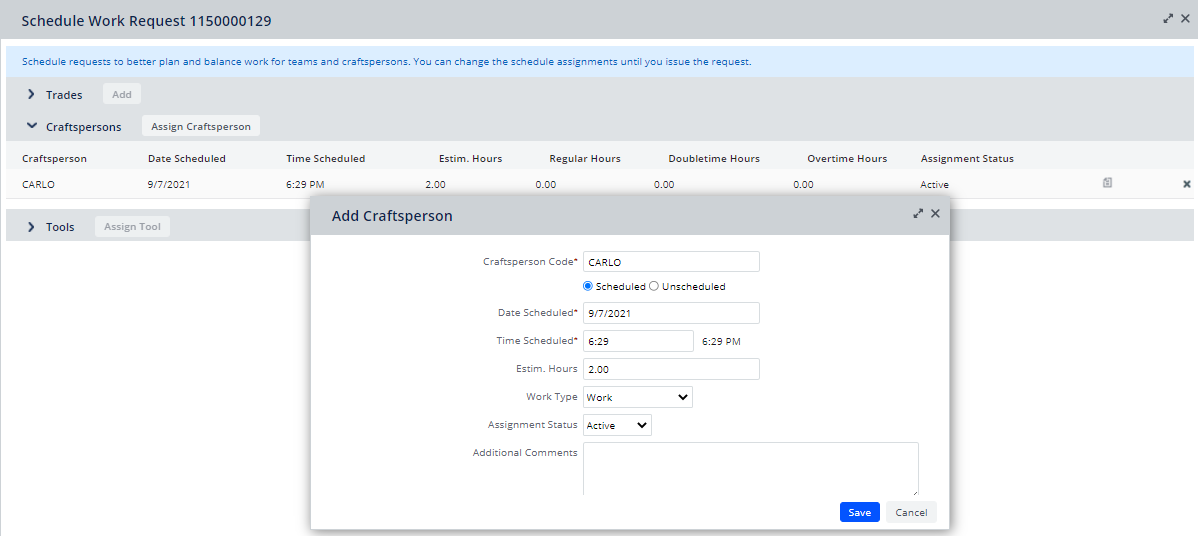Viewport: 1198px width, 536px height.
Task: Focus the Craftsperson Code field
Action: point(672,262)
